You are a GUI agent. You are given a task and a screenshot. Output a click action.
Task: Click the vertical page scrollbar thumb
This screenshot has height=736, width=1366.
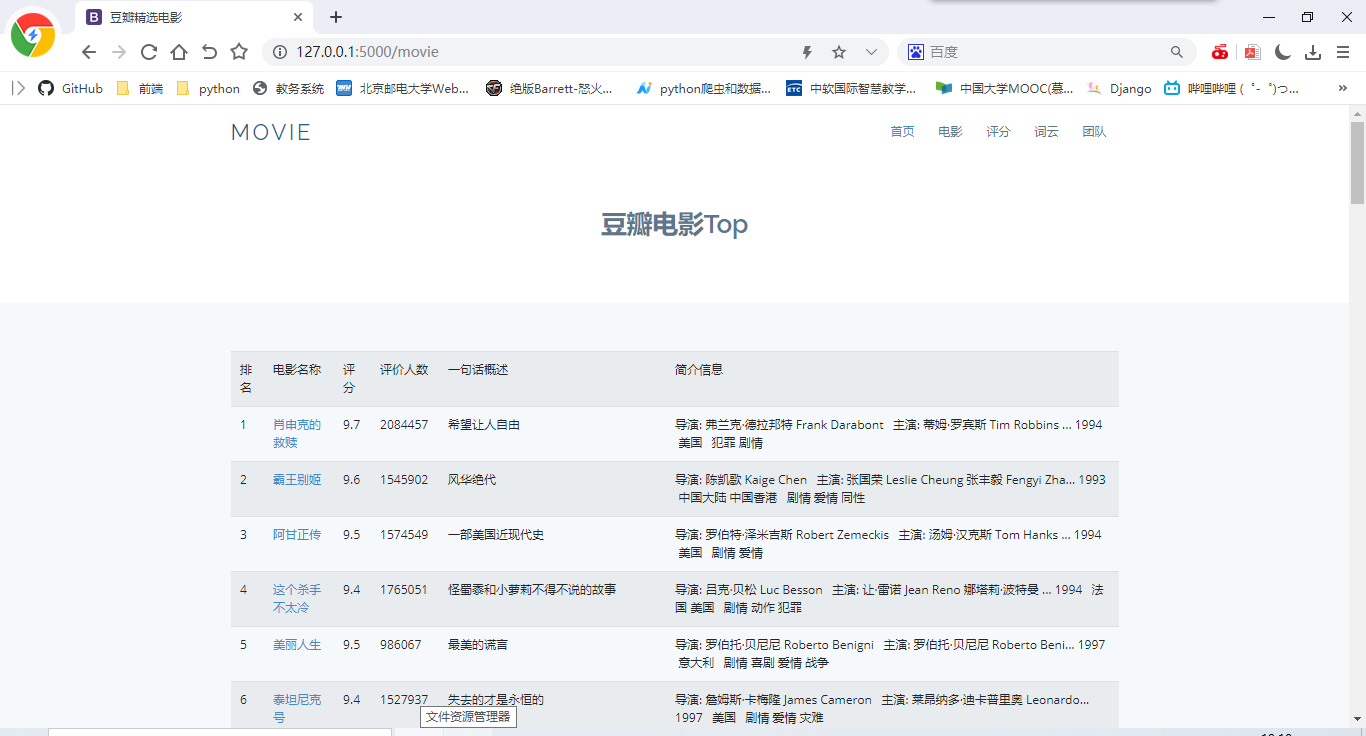[1357, 162]
